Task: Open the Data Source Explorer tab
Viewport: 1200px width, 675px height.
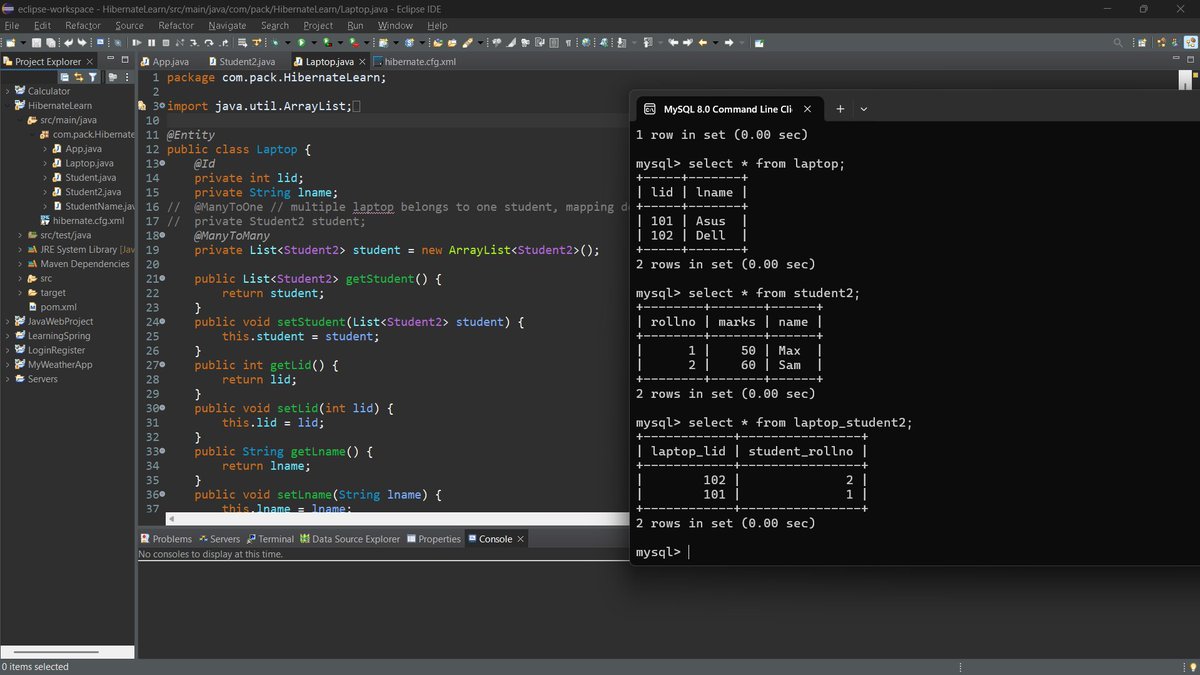Action: [349, 539]
